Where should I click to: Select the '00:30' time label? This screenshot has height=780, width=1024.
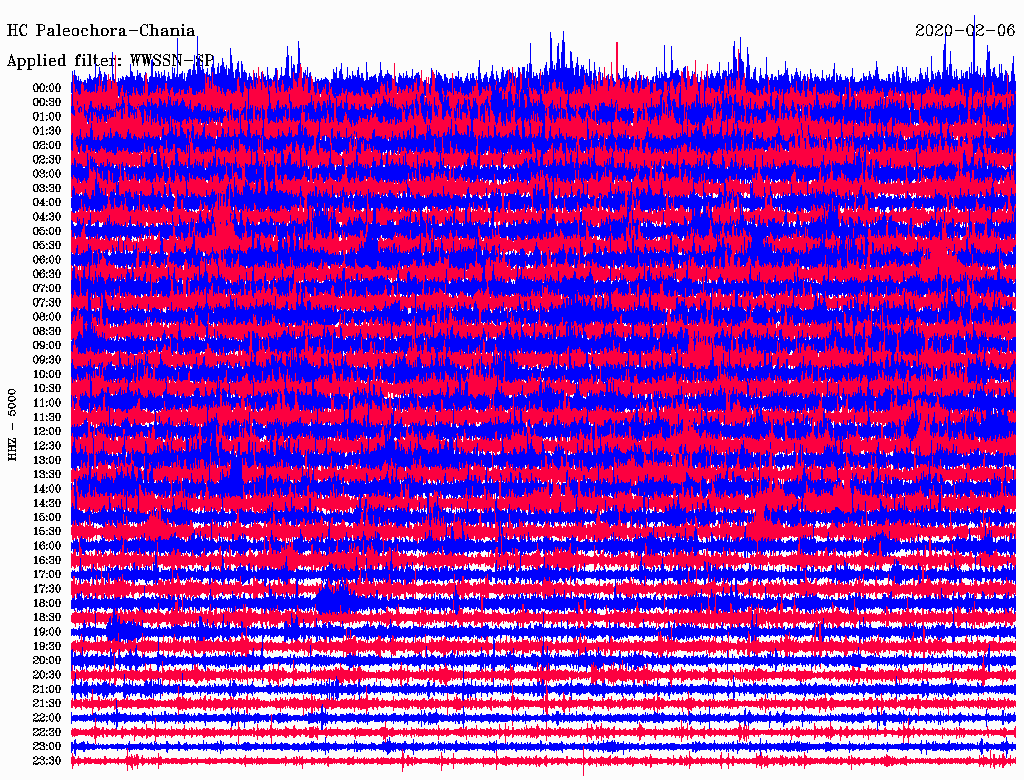[47, 102]
